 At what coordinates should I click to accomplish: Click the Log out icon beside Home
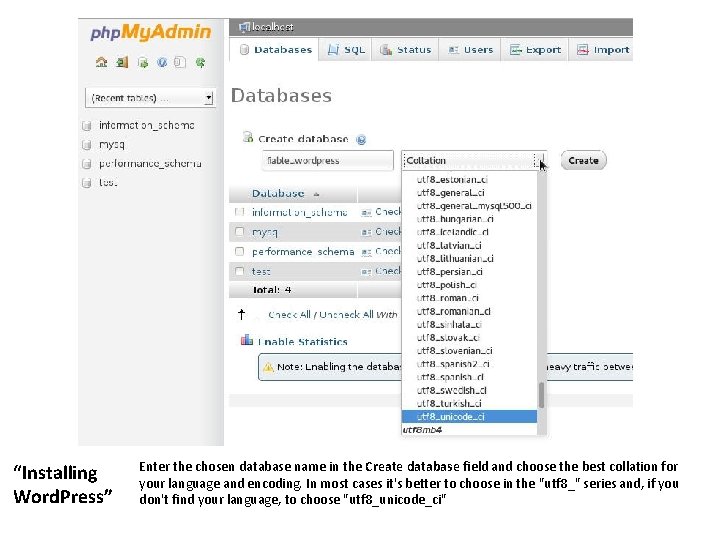[122, 62]
